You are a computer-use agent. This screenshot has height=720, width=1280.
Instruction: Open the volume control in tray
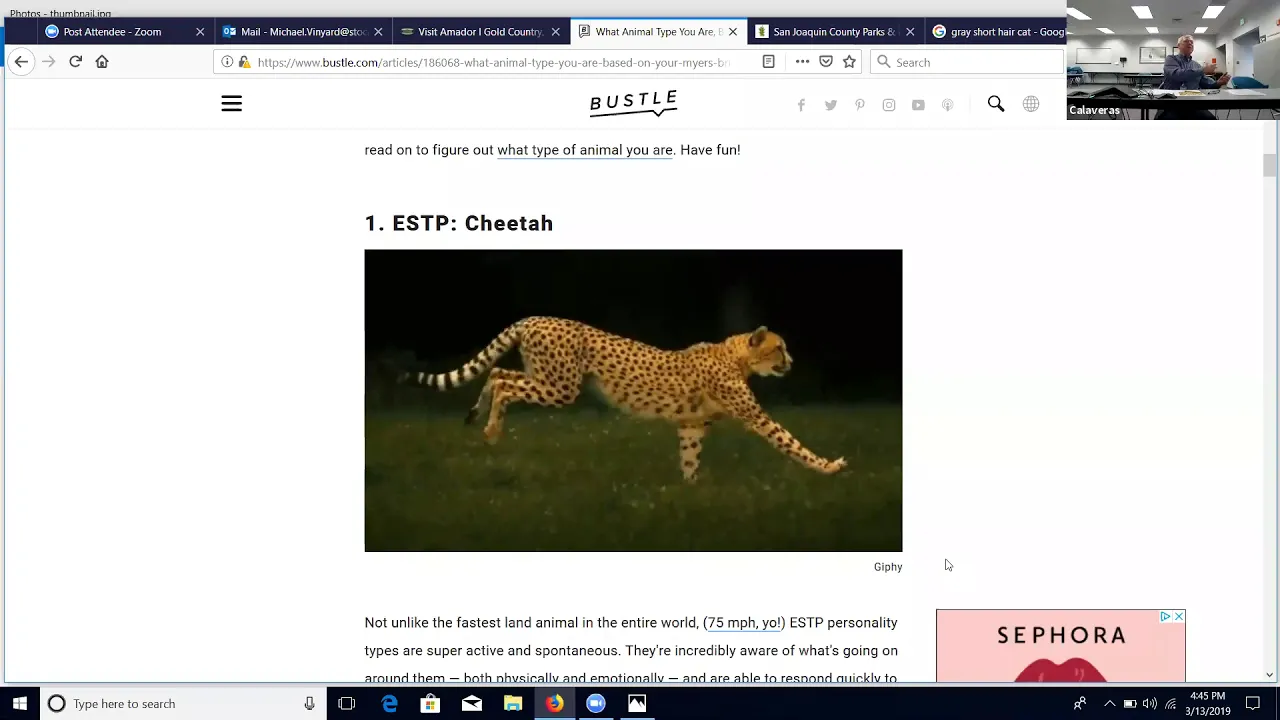coord(1150,704)
